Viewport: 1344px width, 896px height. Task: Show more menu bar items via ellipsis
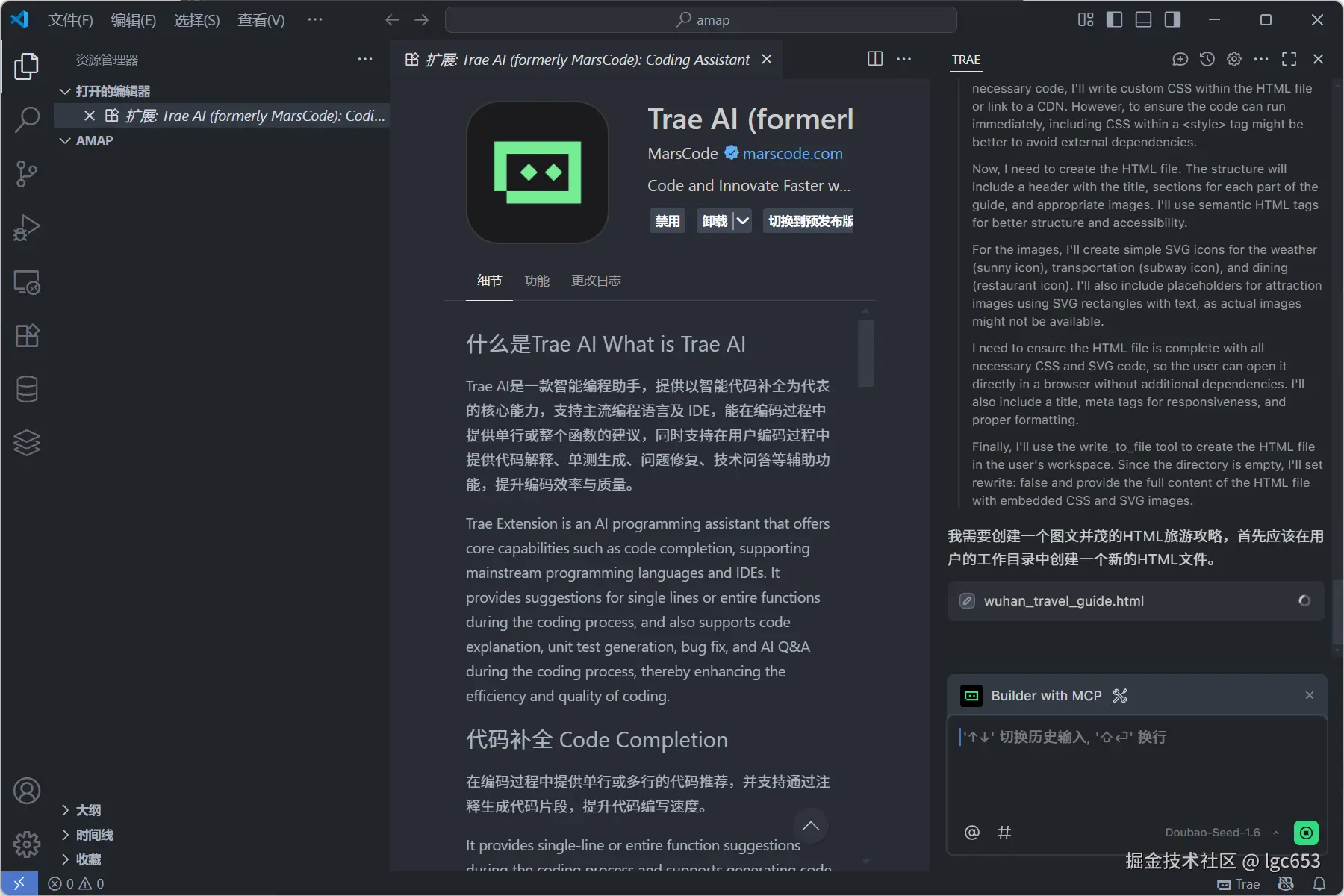[x=315, y=20]
